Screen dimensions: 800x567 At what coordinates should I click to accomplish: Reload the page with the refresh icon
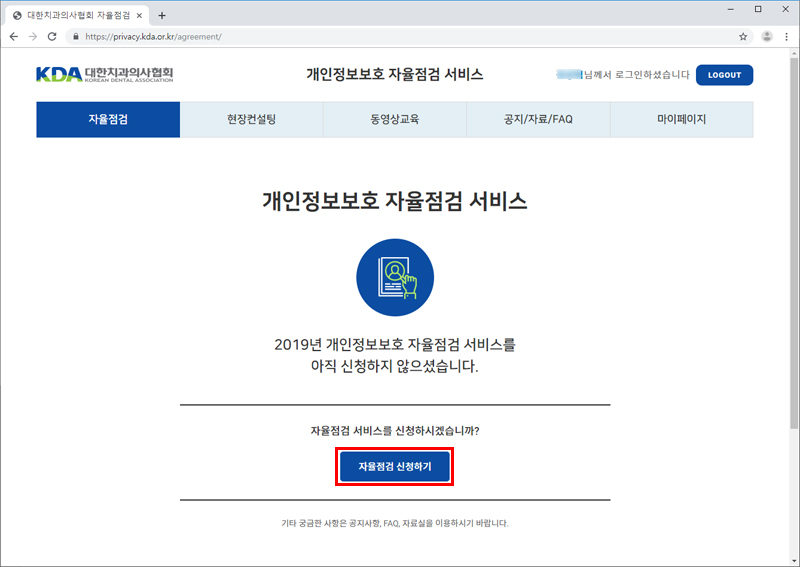pos(52,36)
